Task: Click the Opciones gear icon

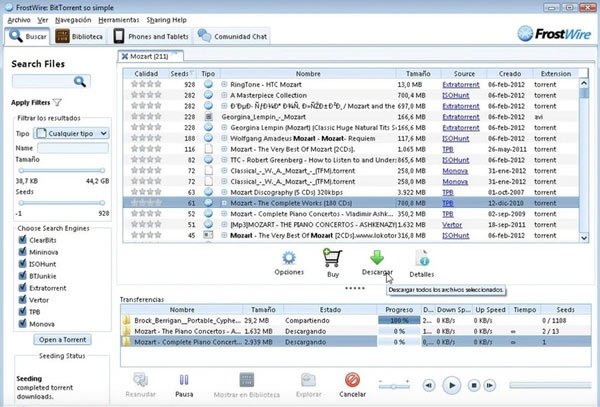Action: (289, 258)
